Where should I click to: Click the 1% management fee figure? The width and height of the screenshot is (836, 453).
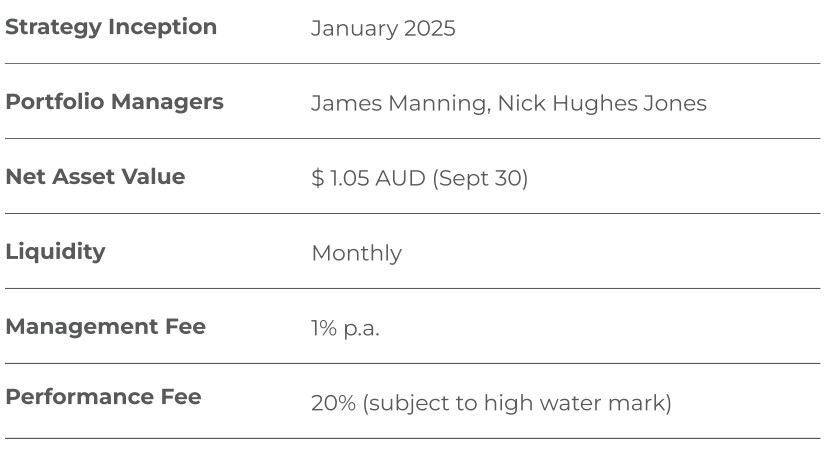point(323,328)
